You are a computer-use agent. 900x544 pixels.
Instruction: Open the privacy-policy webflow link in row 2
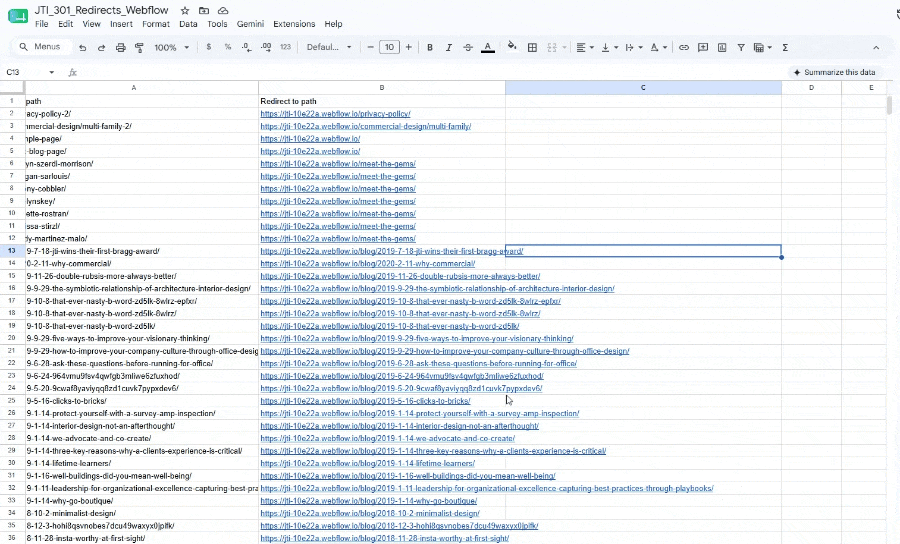point(335,114)
